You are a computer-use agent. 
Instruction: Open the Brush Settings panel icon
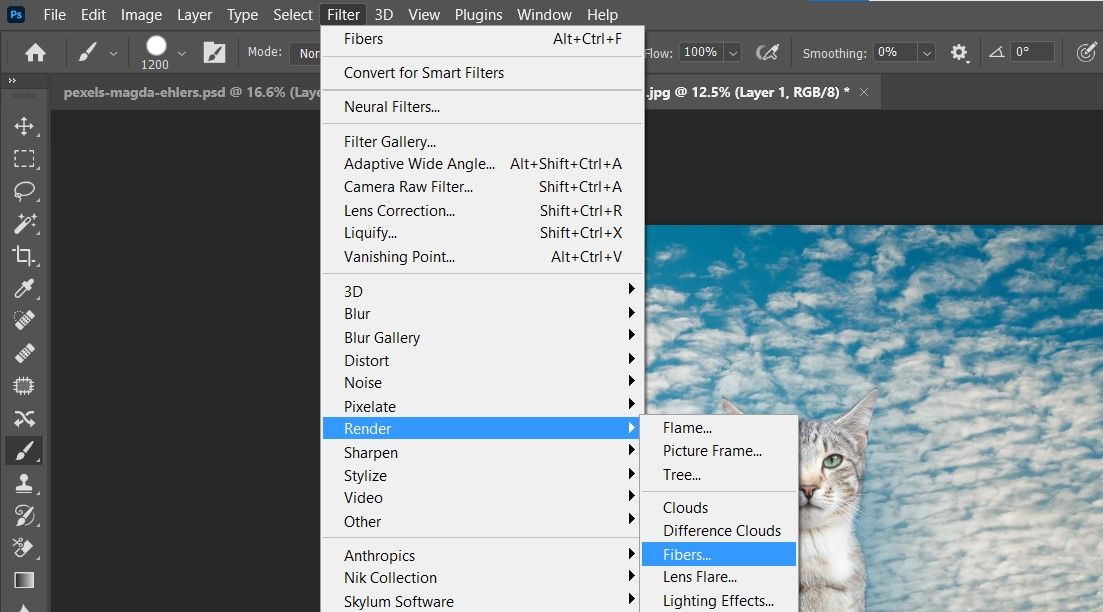(x=215, y=53)
